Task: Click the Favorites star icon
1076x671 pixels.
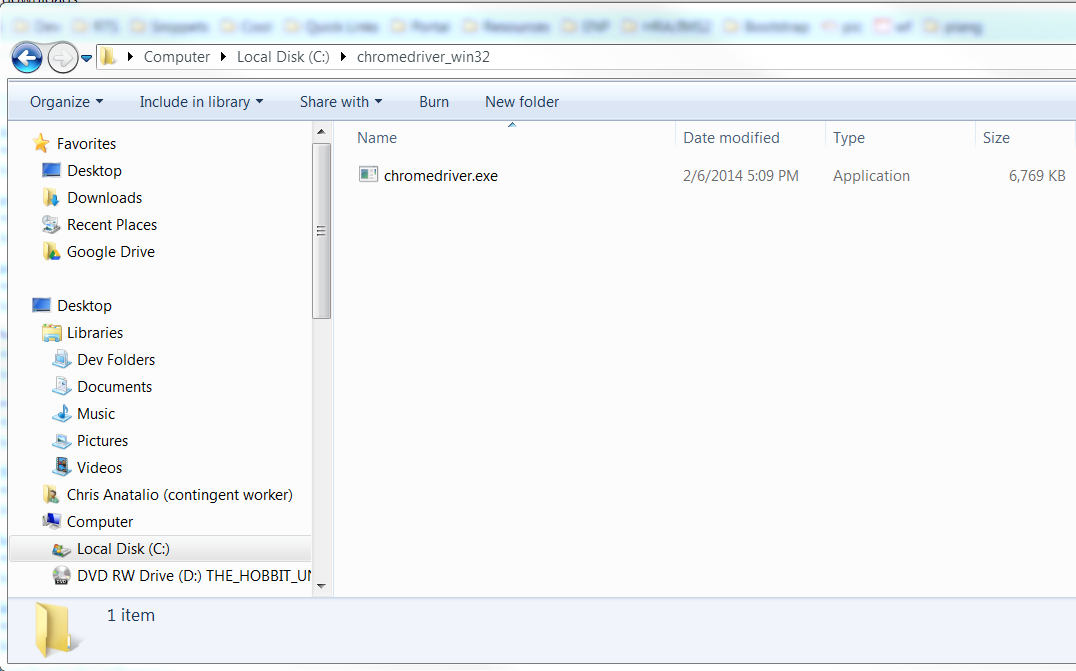Action: (x=41, y=143)
